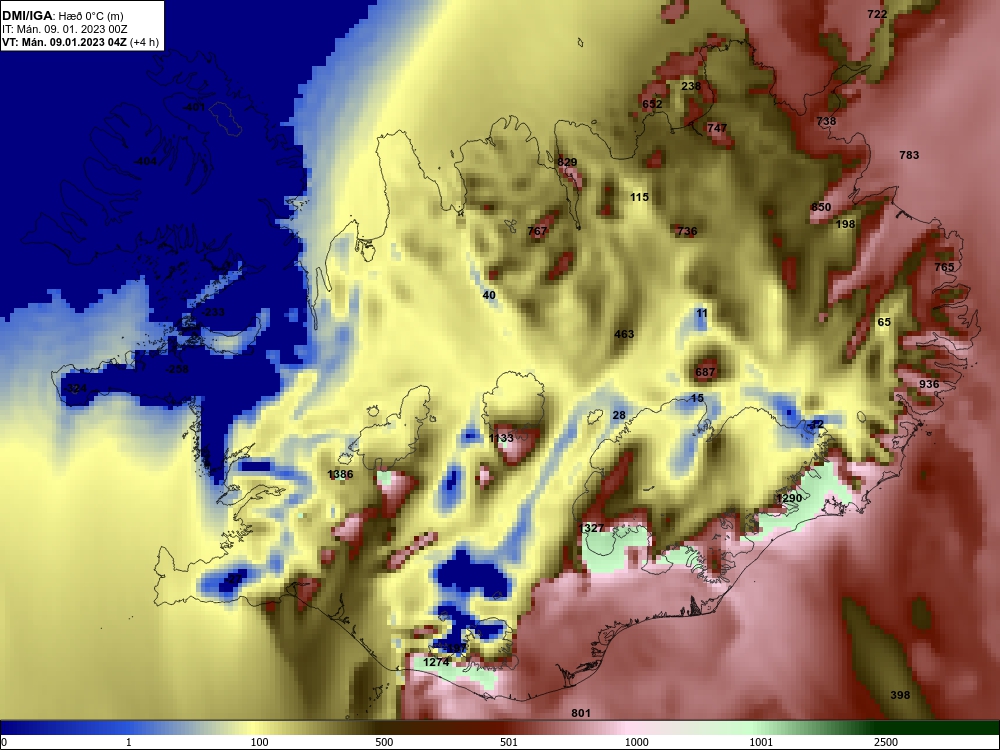Click the map value 1274

436,663
